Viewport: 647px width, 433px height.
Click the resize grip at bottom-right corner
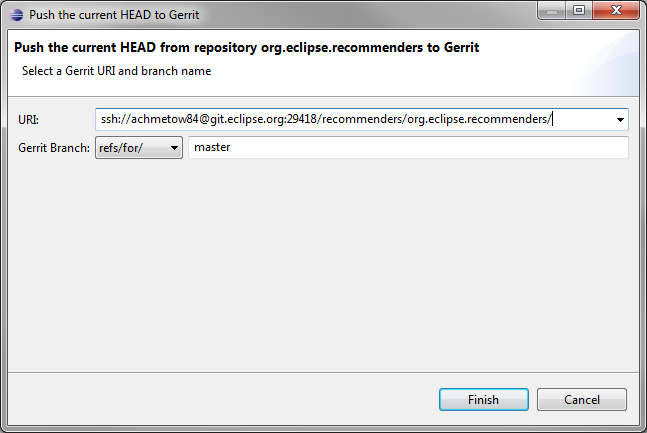pyautogui.click(x=638, y=424)
